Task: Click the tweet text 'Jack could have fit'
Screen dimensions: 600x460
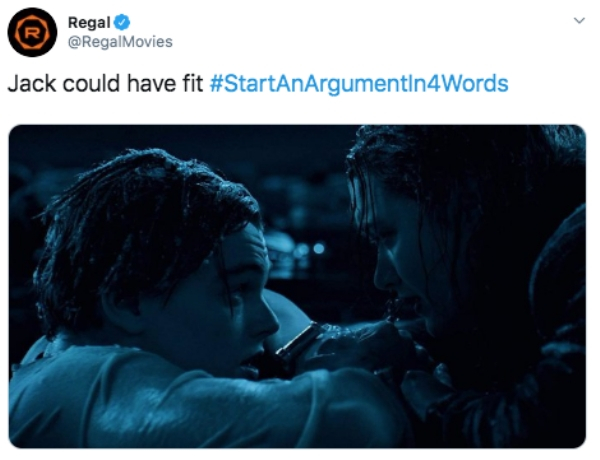Action: 105,83
